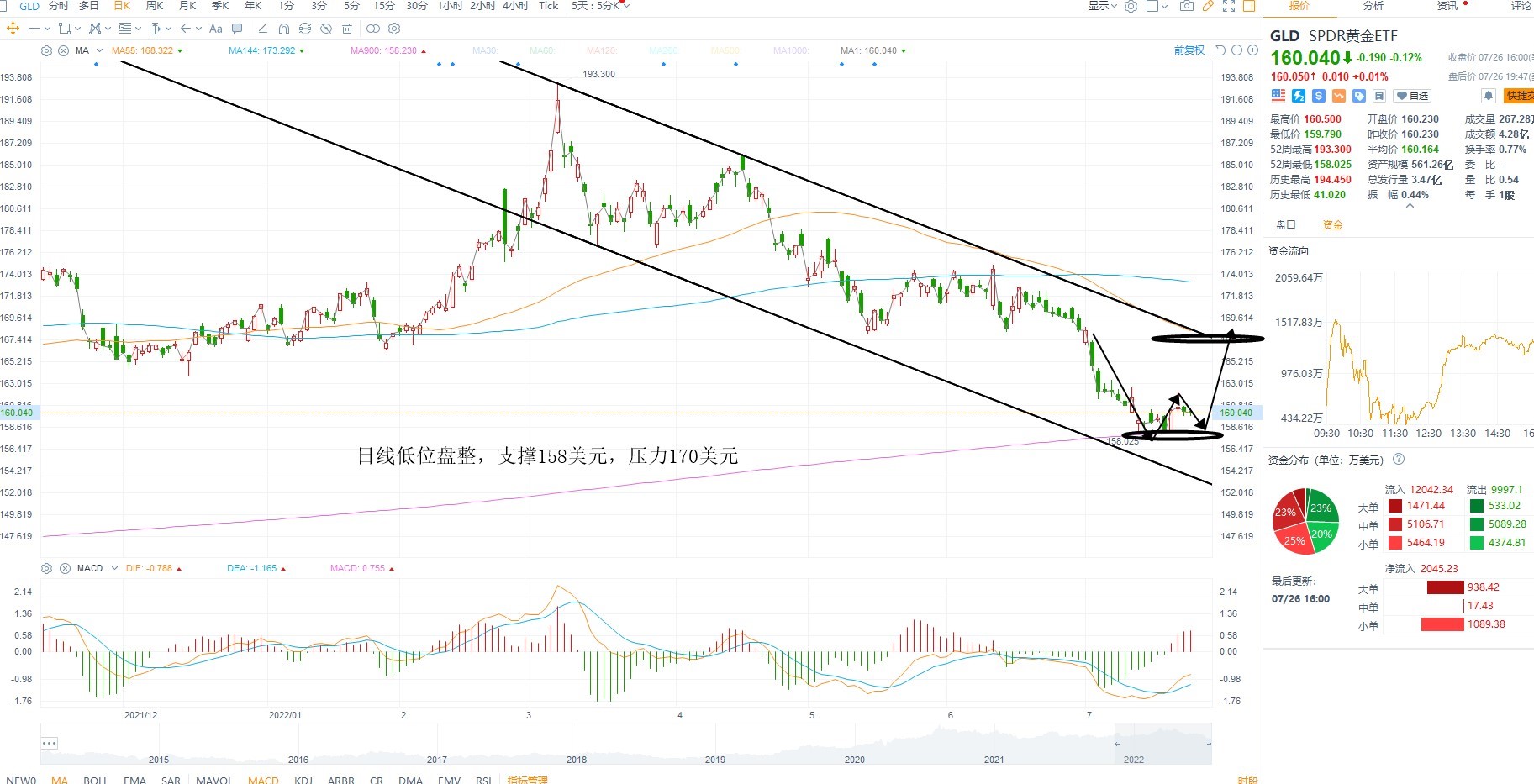Open MACD indicator settings gear
The width and height of the screenshot is (1534, 784).
(x=46, y=568)
